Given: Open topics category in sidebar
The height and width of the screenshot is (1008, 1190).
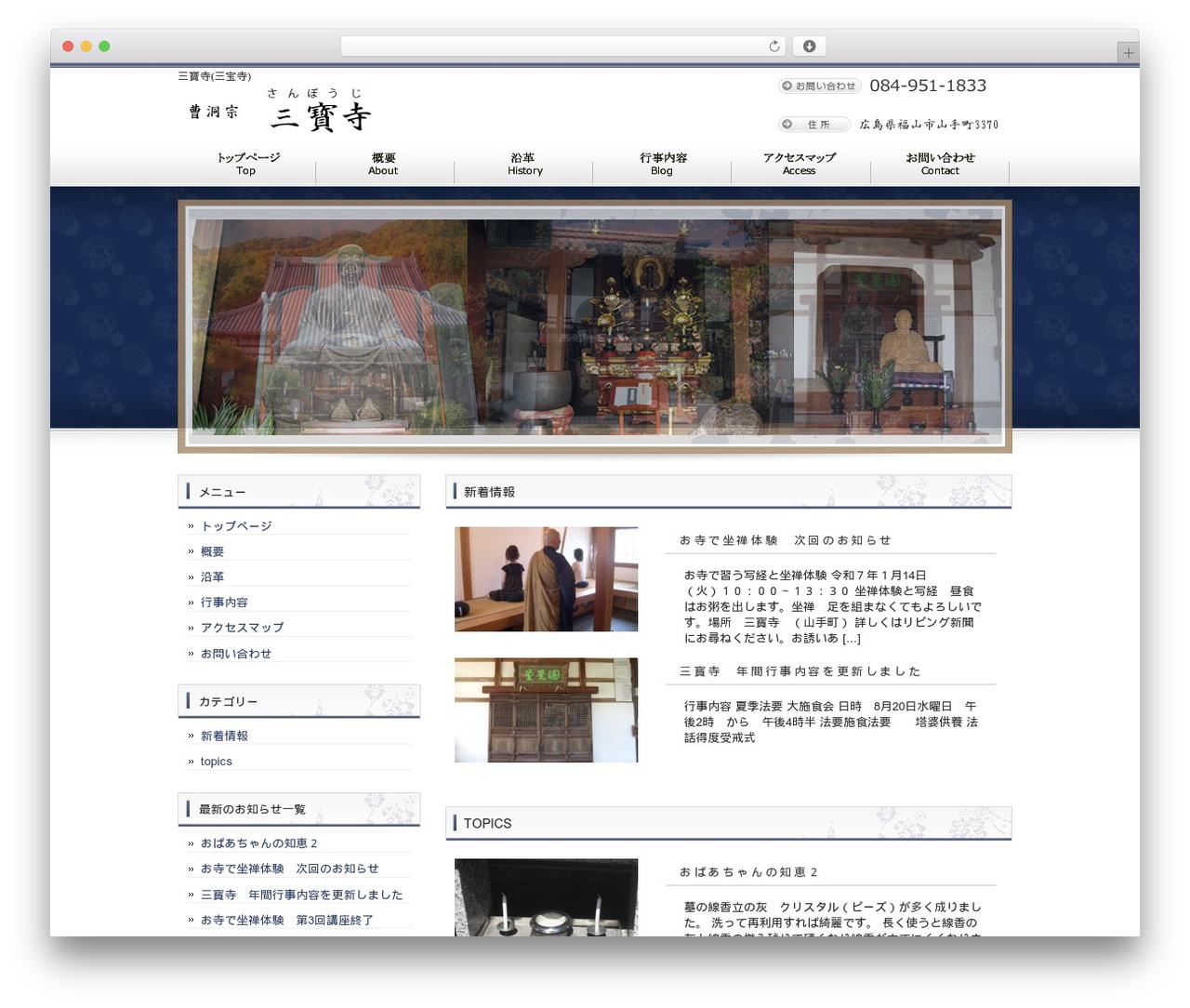Looking at the screenshot, I should 217,761.
